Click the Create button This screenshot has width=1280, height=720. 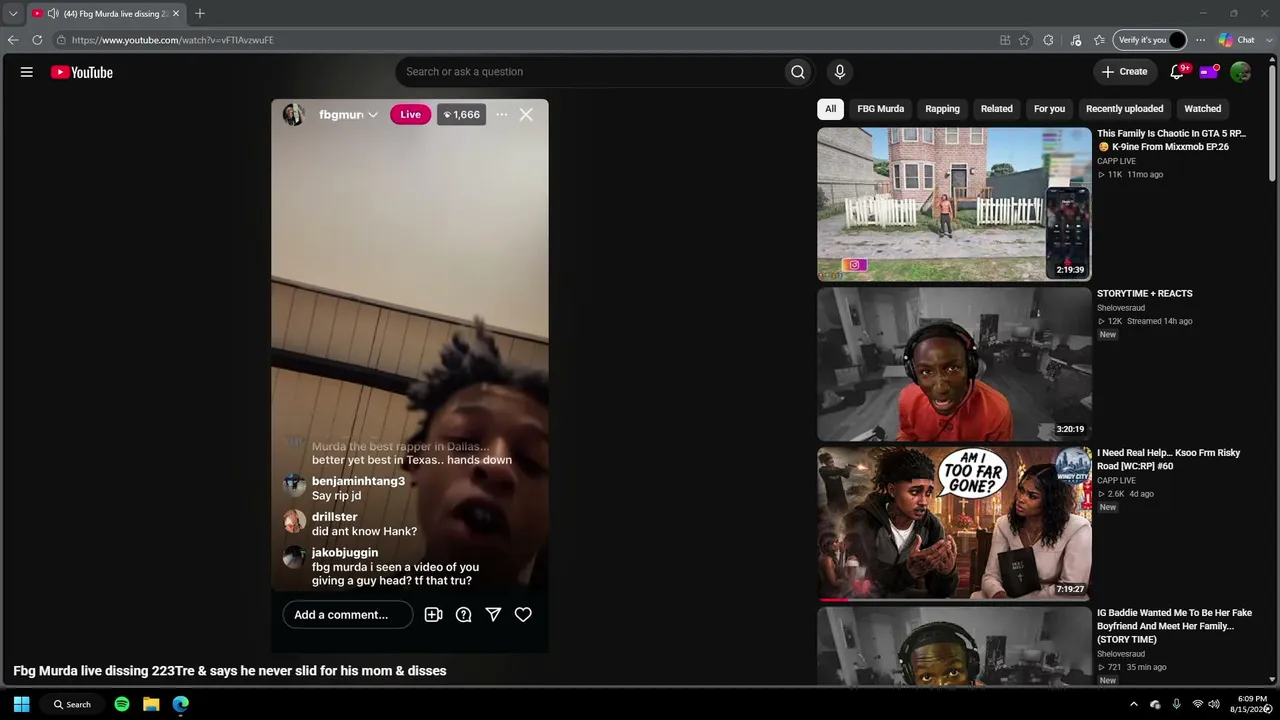pos(1124,72)
